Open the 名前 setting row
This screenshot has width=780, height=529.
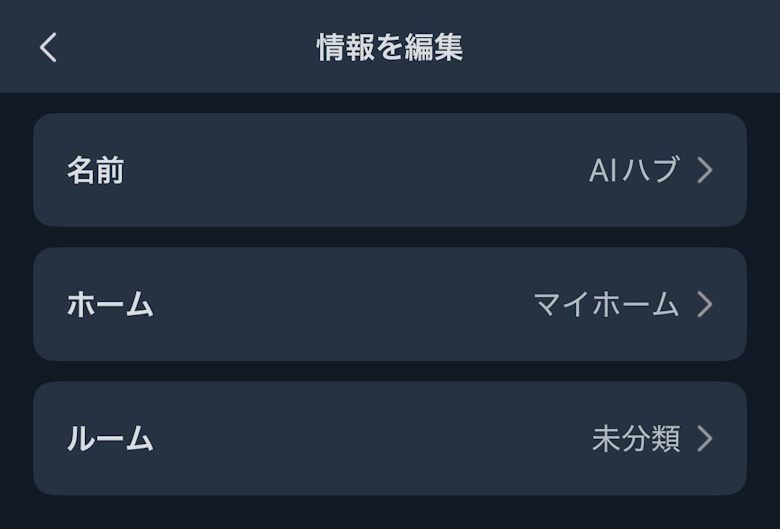[x=390, y=170]
